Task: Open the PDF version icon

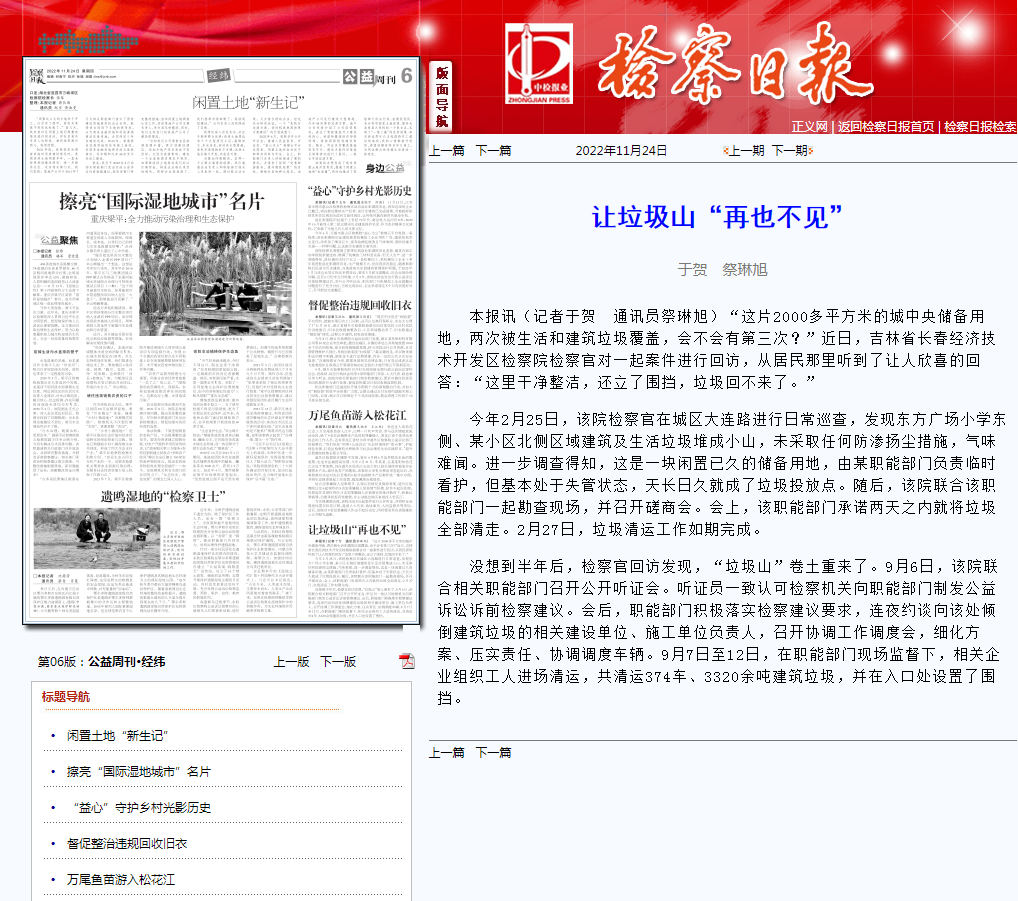Action: point(406,661)
